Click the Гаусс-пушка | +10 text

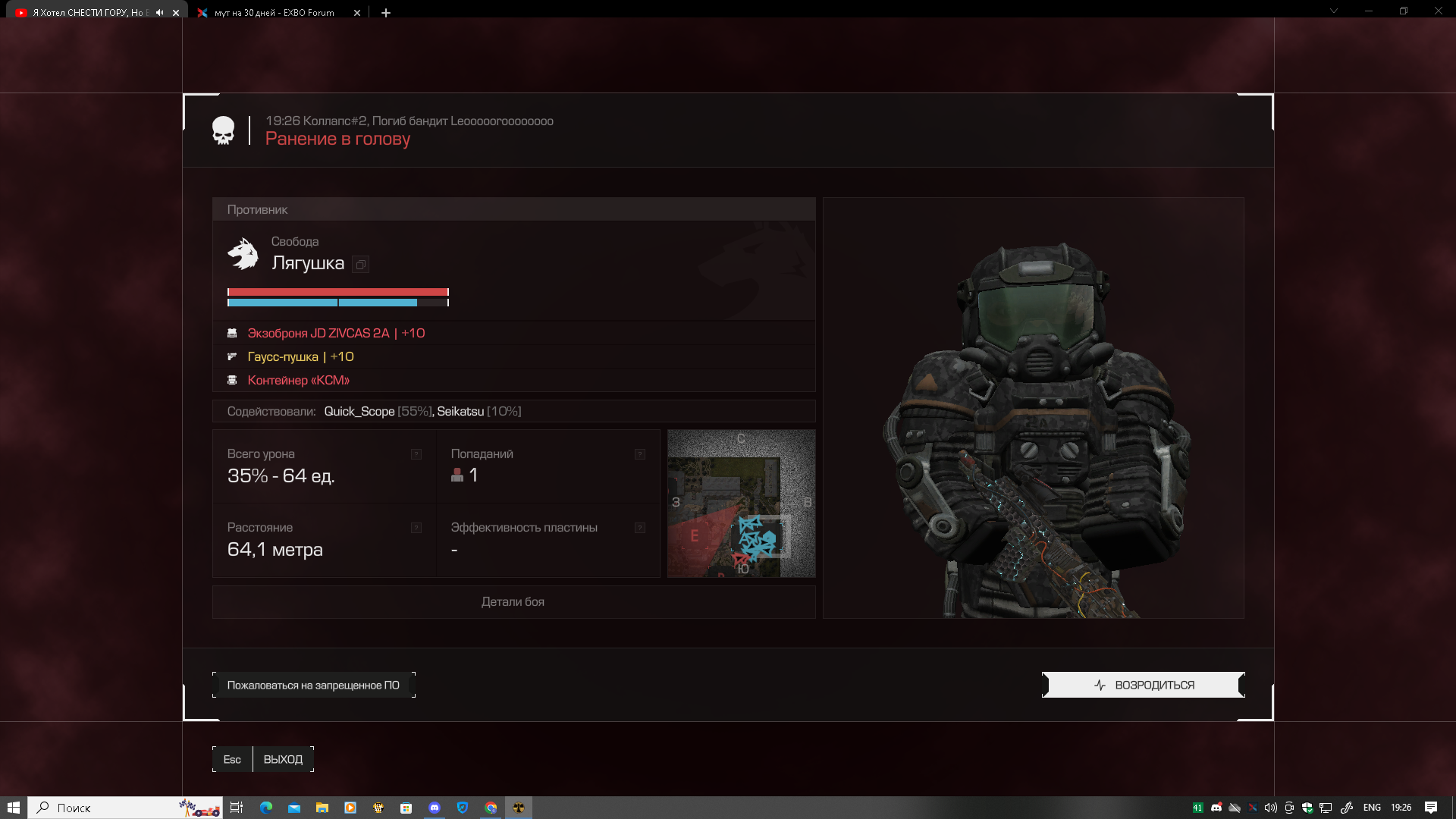pyautogui.click(x=300, y=356)
